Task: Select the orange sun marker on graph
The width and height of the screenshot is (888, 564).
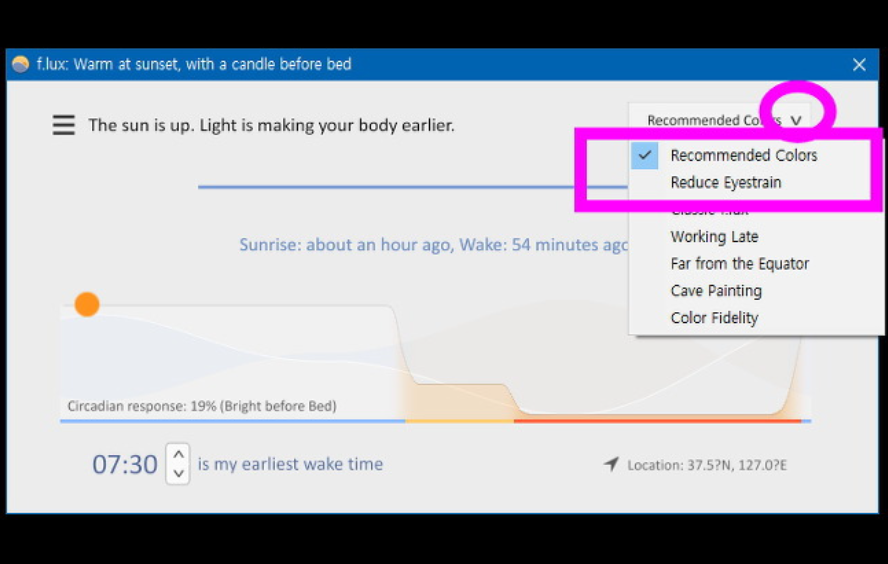Action: [x=87, y=305]
